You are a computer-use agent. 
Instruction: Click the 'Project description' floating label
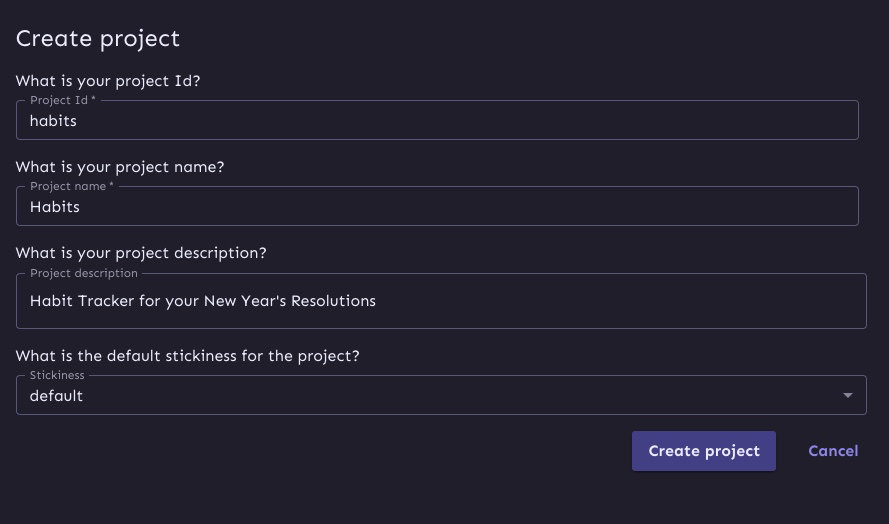tap(84, 273)
